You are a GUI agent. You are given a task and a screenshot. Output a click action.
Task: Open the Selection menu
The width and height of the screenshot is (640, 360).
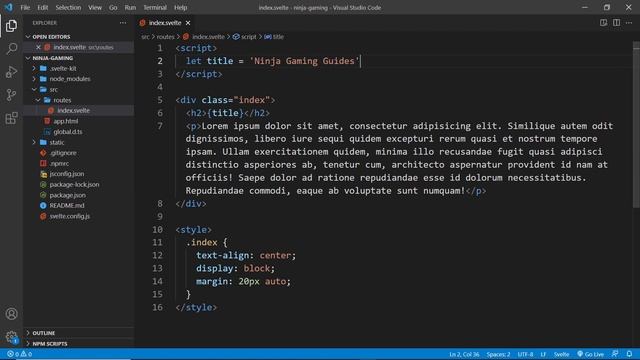(68, 7)
